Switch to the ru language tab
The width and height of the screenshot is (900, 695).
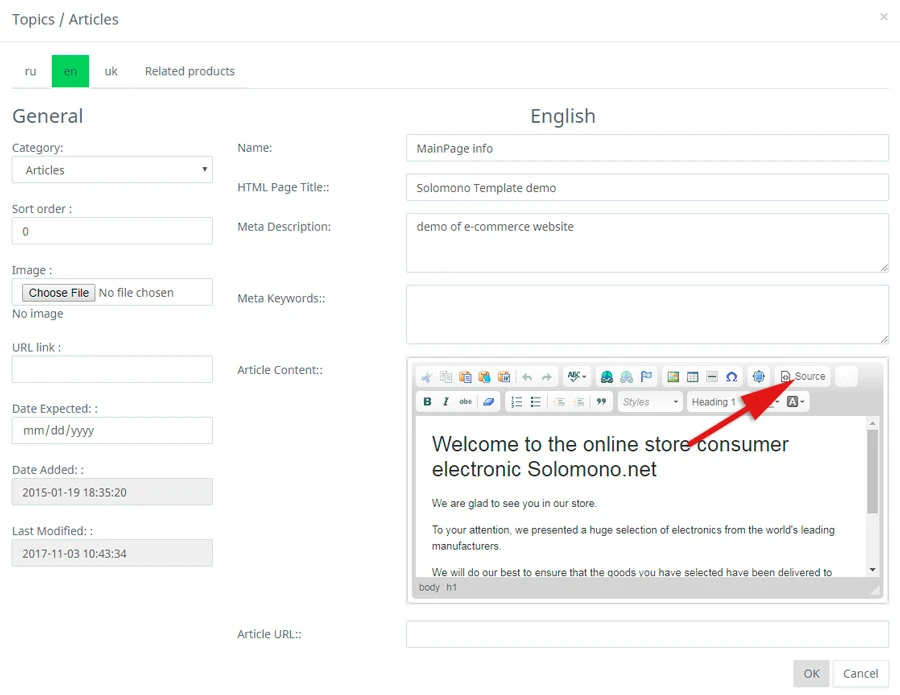click(31, 71)
